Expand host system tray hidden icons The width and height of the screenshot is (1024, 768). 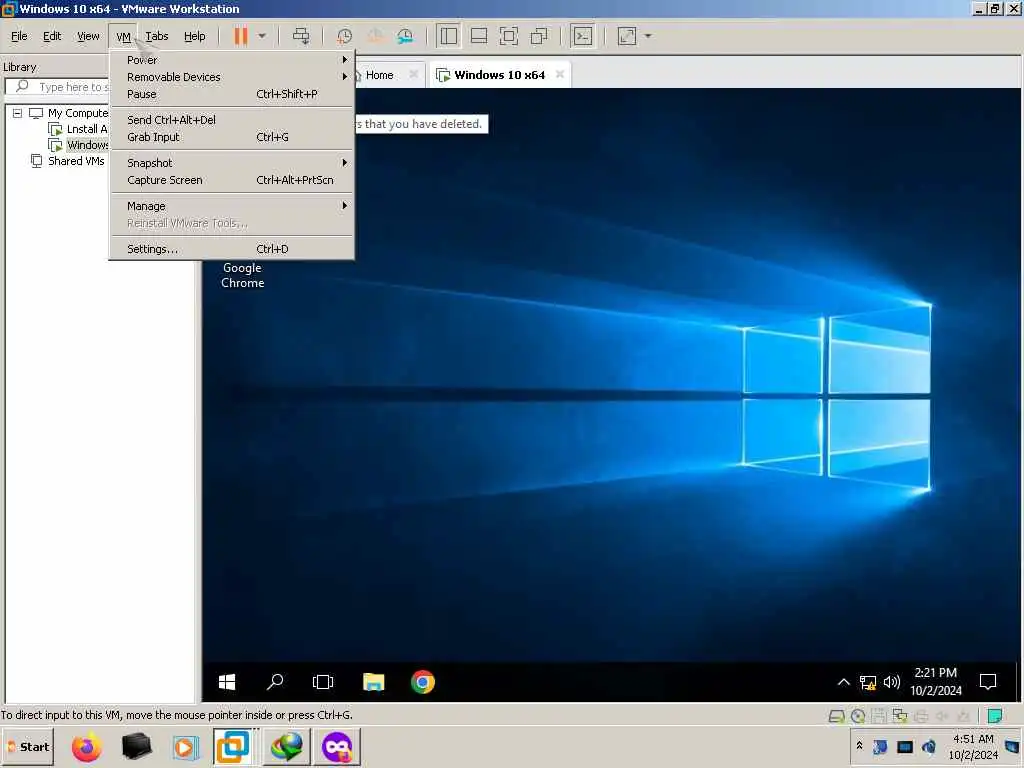tap(859, 746)
